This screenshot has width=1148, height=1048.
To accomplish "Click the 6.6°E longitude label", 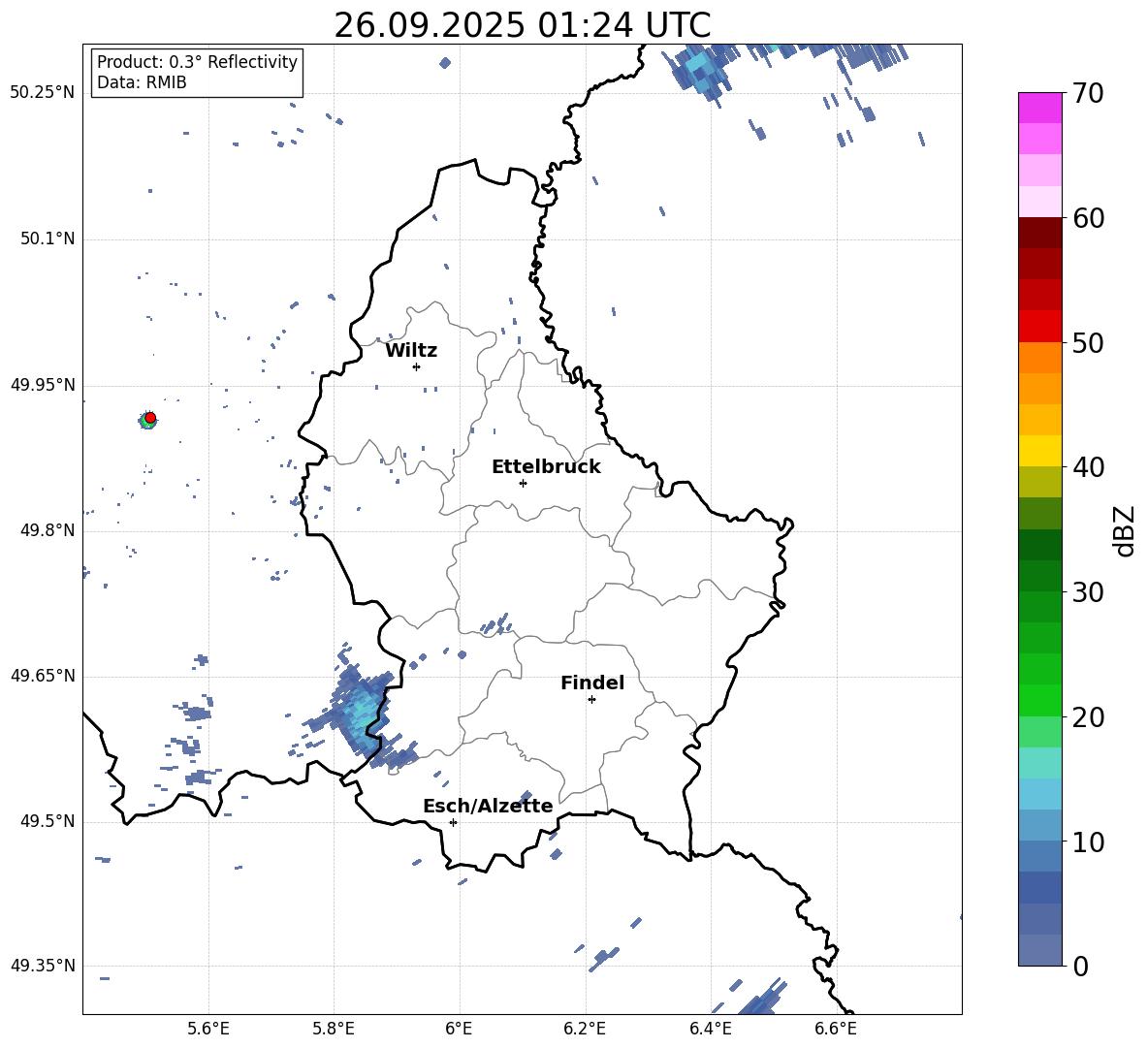I will 836,1029.
